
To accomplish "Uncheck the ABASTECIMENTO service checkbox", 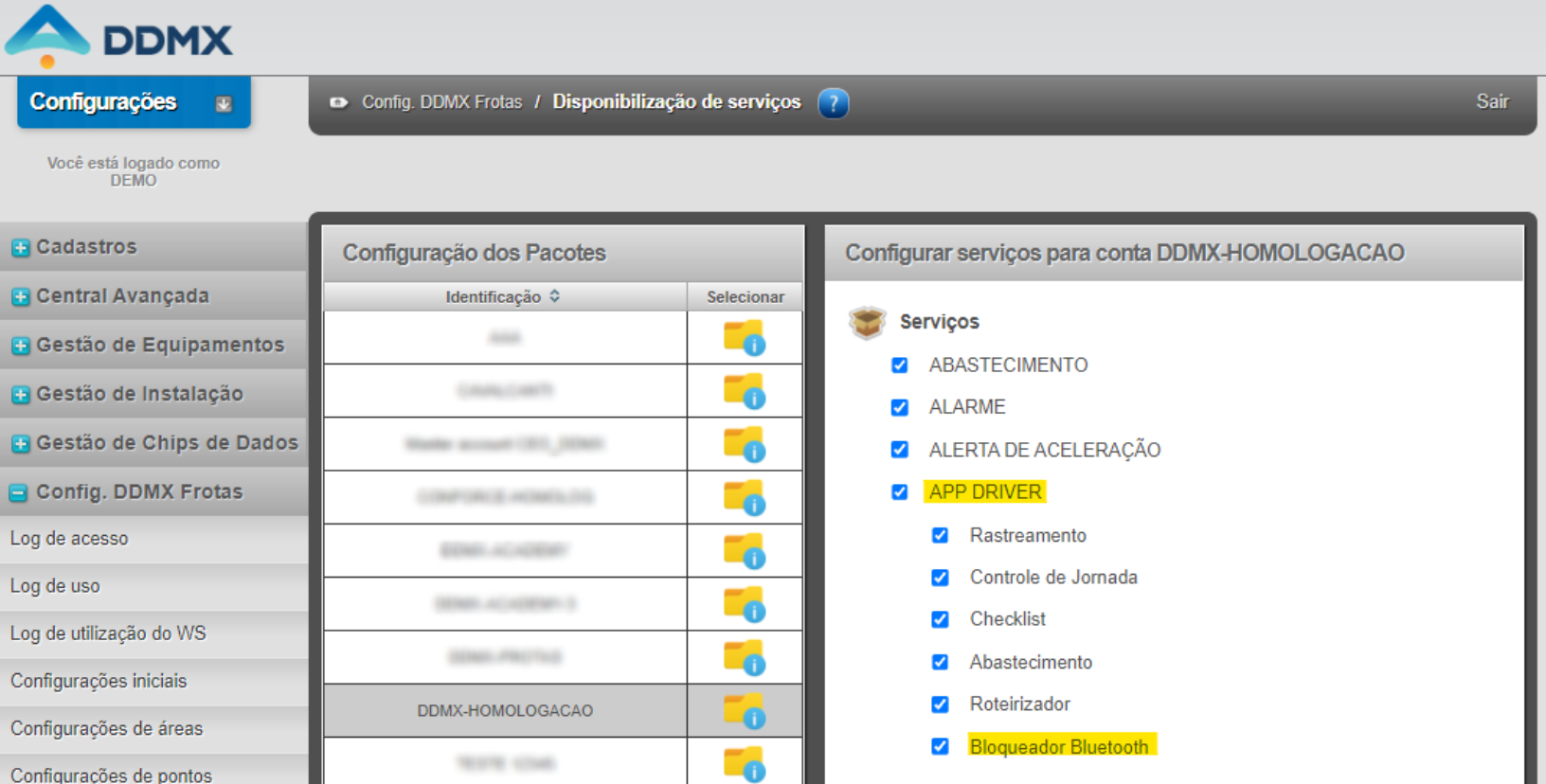I will click(x=900, y=365).
